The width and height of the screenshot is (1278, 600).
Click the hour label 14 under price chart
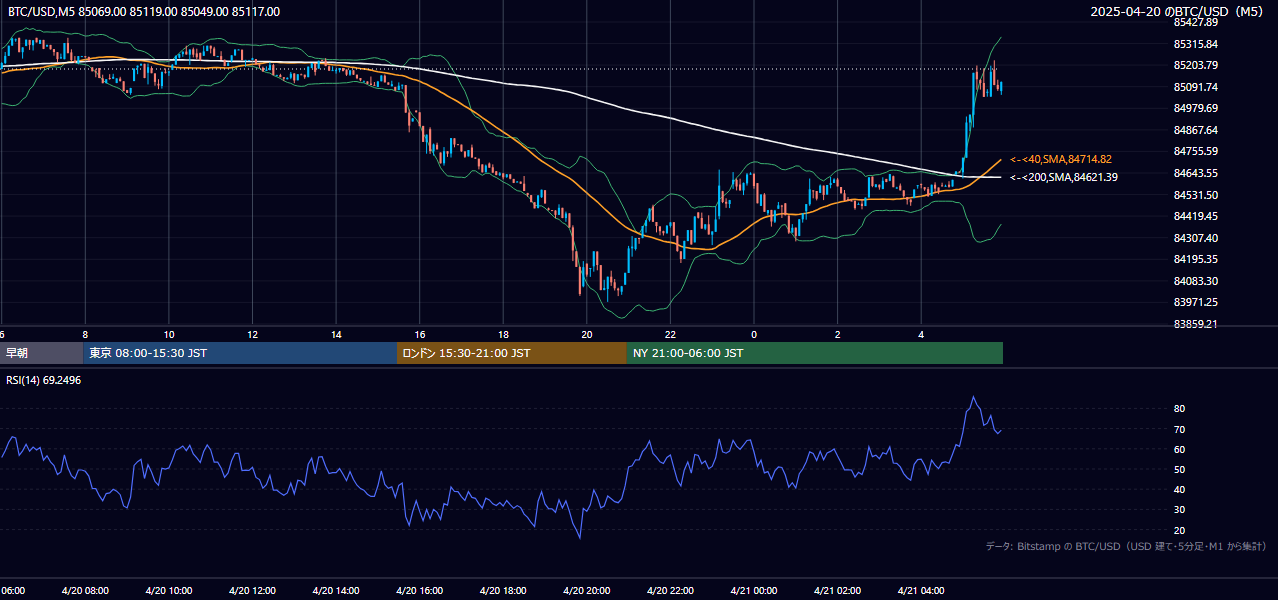(336, 335)
